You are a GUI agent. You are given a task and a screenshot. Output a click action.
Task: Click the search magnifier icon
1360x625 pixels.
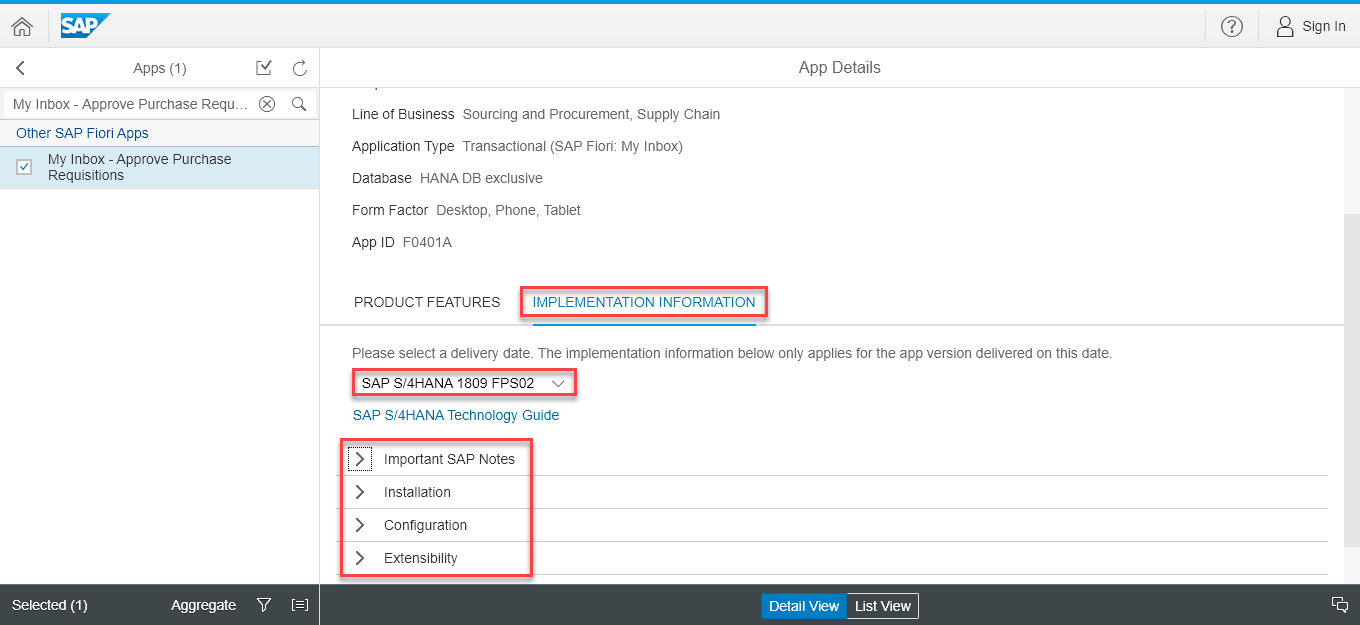(298, 104)
